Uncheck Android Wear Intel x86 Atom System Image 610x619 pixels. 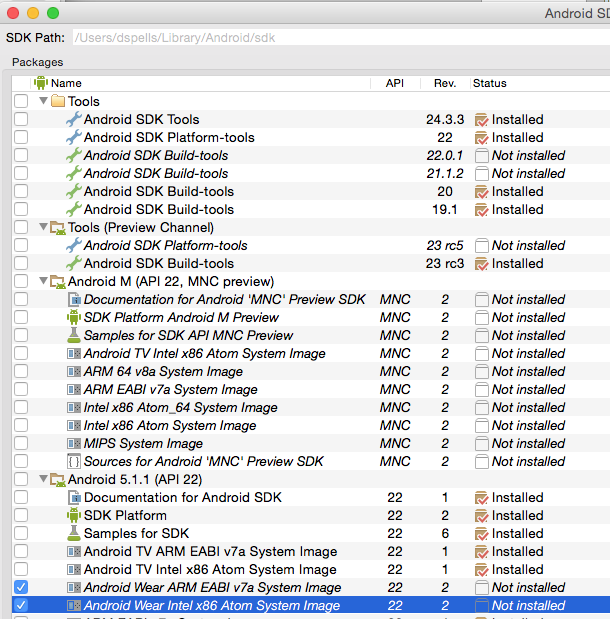point(21,605)
